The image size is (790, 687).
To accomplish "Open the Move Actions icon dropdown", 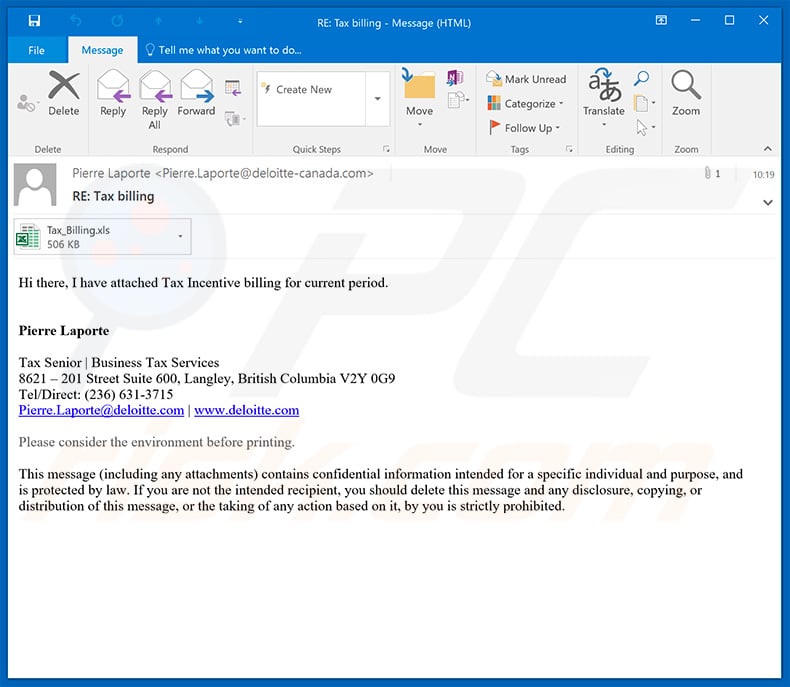I will pyautogui.click(x=458, y=100).
